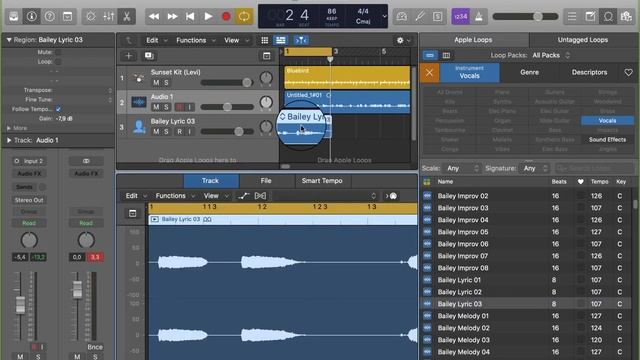Open the Loop Packs All Packs dropdown
Image resolution: width=640 pixels, height=360 pixels.
(x=551, y=55)
